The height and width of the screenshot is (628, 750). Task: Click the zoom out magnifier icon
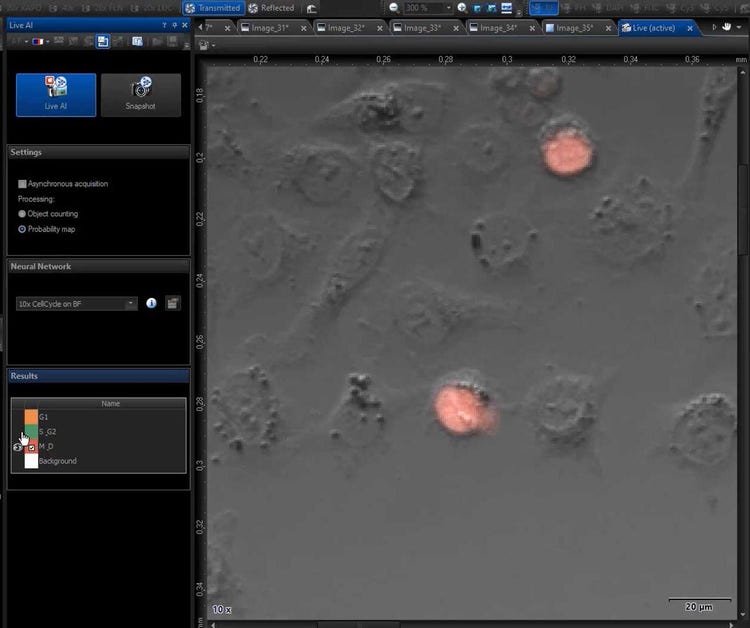click(394, 8)
